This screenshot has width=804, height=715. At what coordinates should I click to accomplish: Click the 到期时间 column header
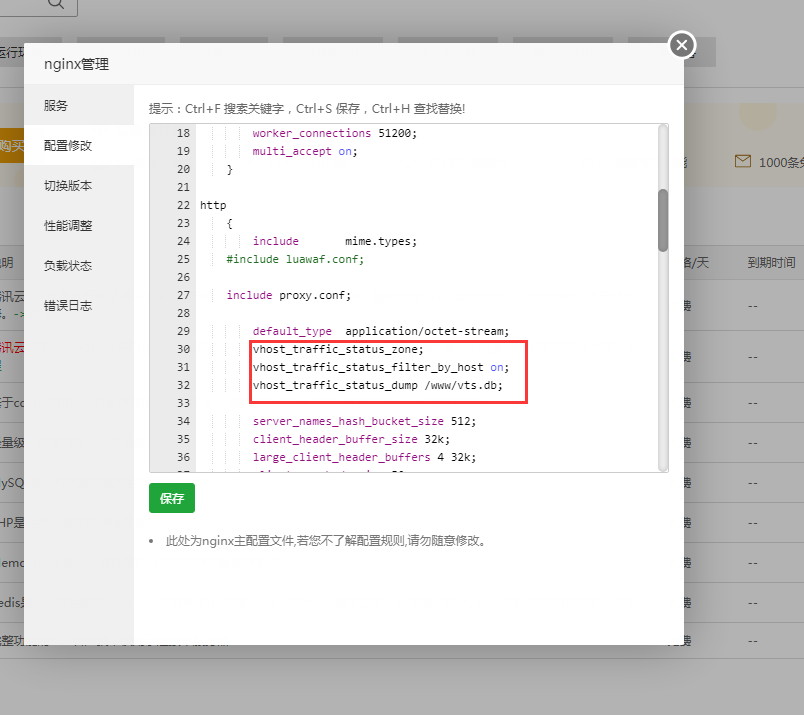[771, 263]
